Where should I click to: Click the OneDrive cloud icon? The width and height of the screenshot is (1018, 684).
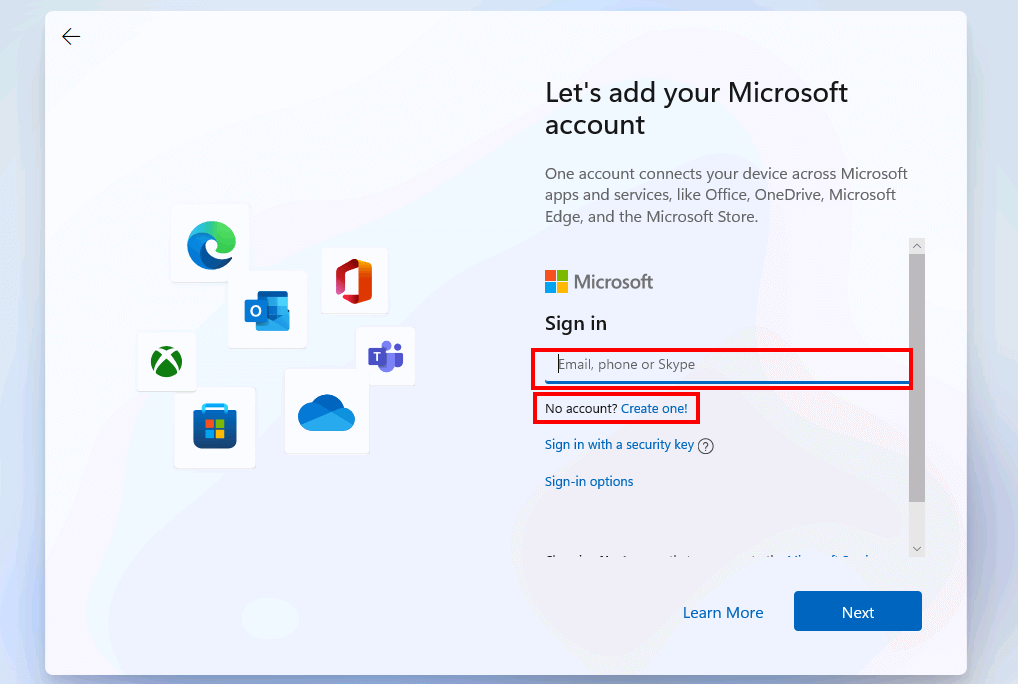(326, 411)
